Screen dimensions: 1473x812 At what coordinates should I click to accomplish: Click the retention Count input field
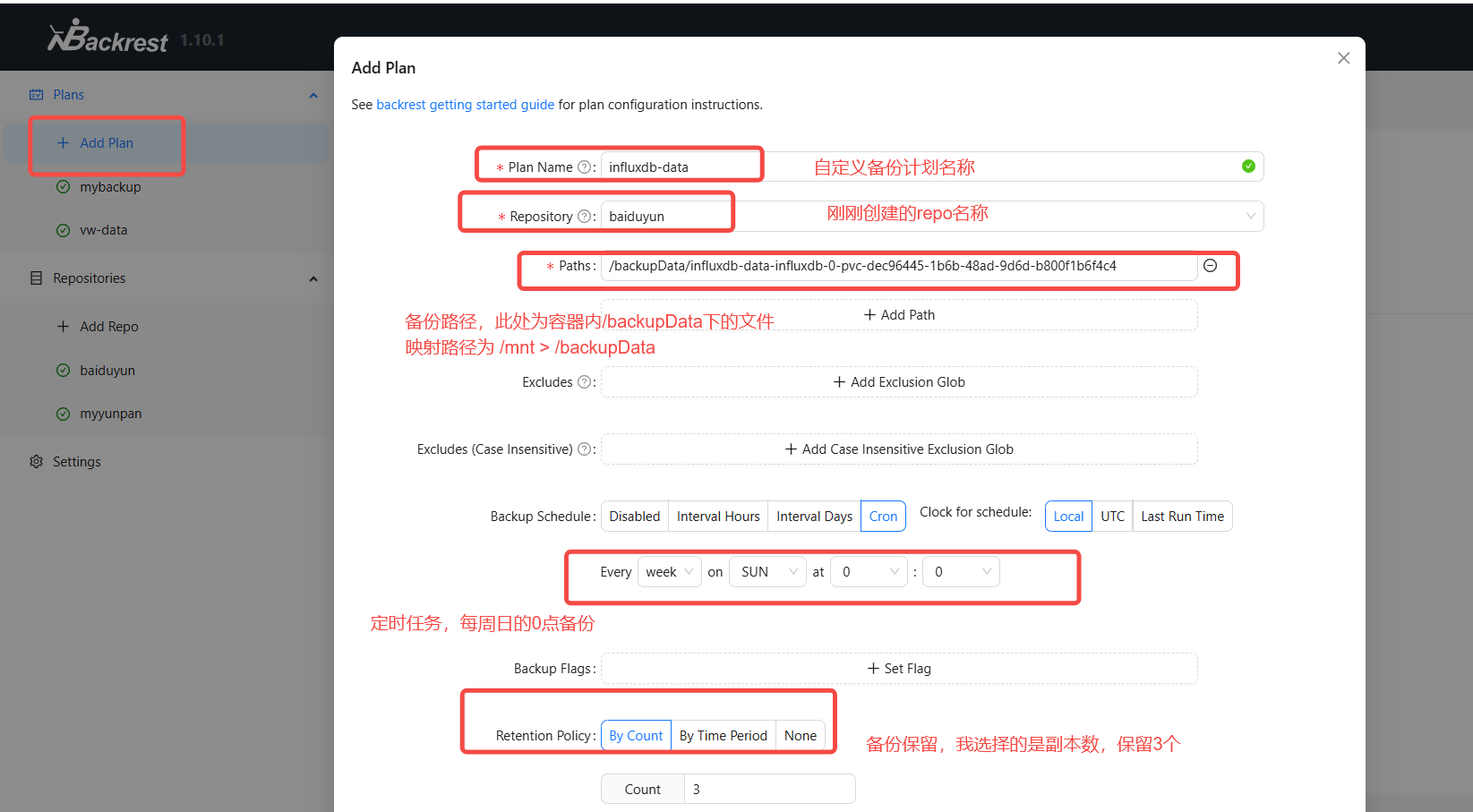(x=768, y=790)
